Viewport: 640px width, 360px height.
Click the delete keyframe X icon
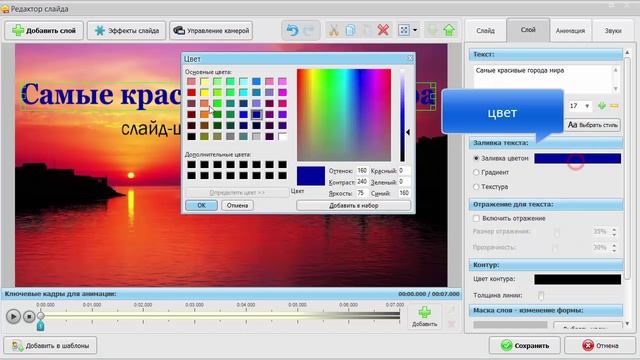[x=451, y=324]
